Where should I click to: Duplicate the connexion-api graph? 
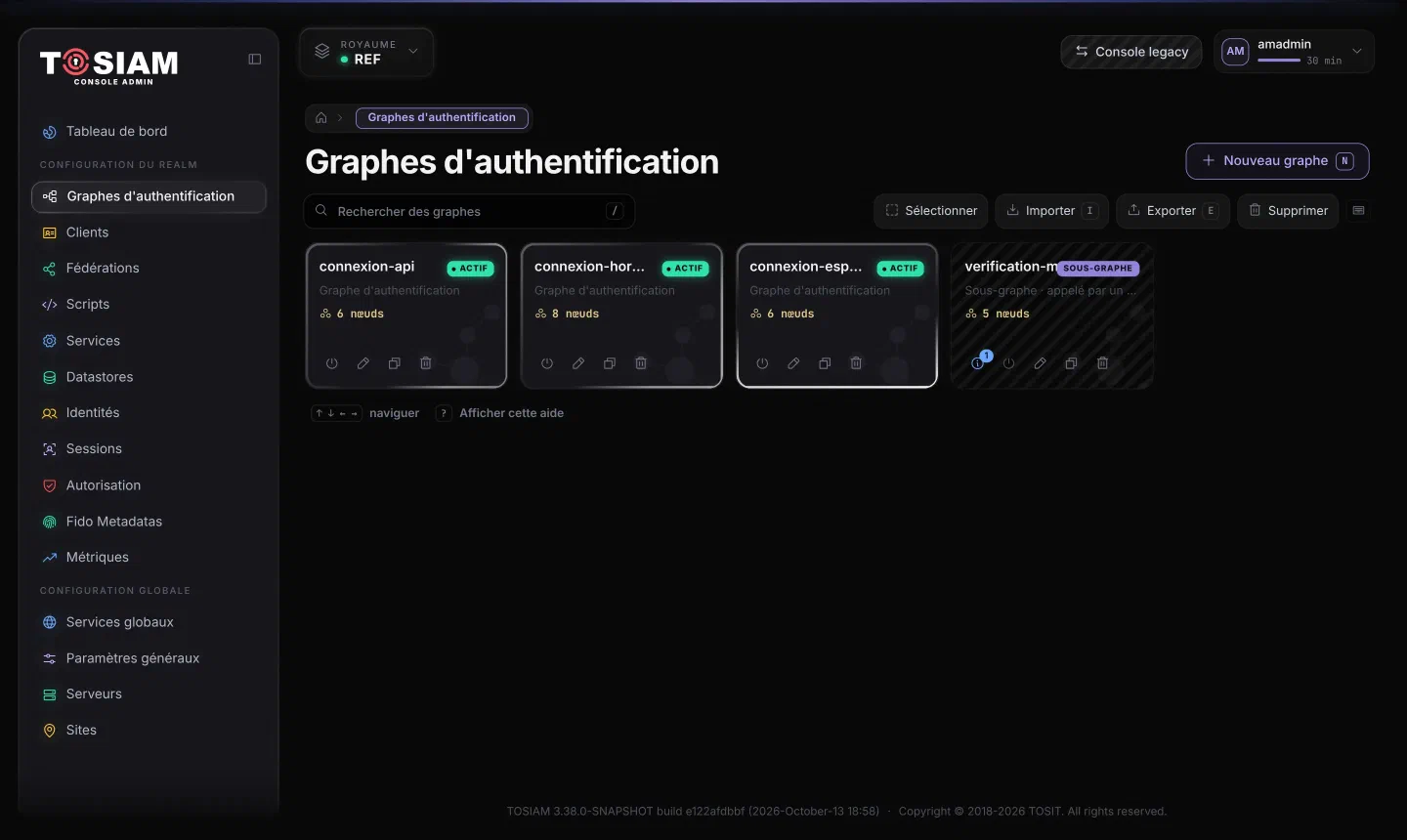tap(395, 363)
